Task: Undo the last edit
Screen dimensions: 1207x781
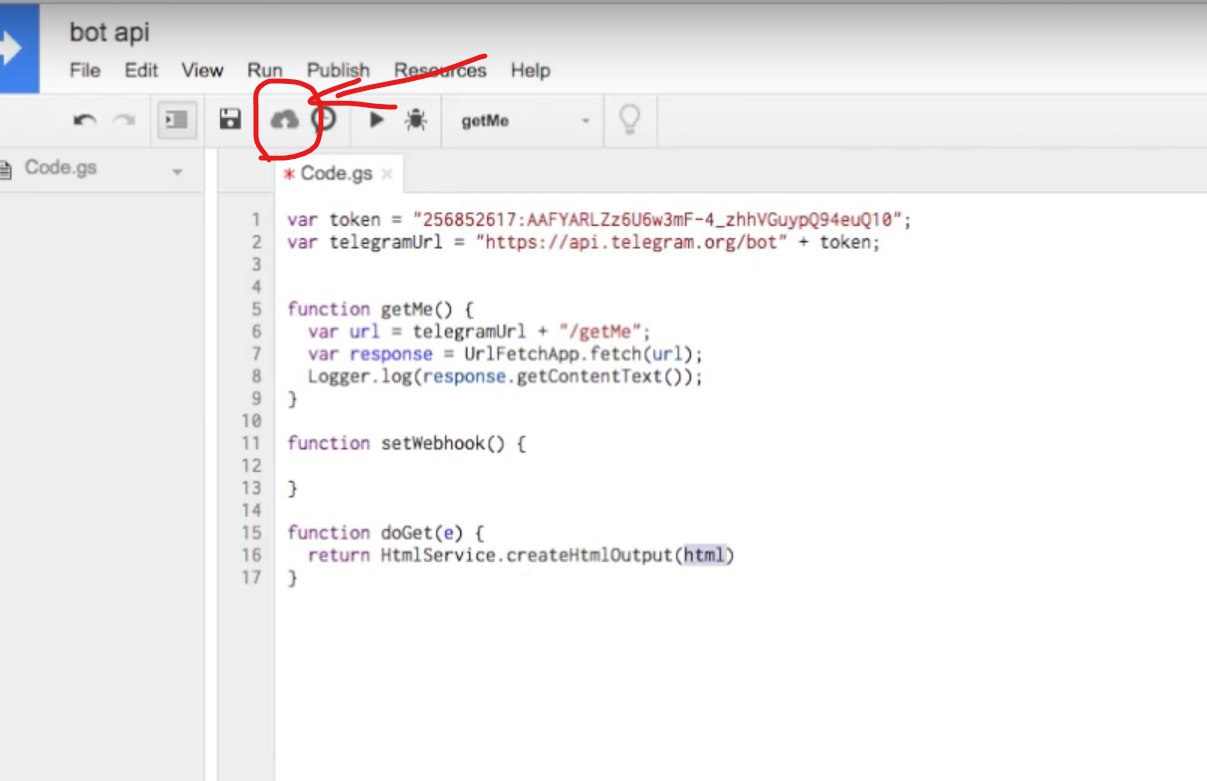Action: 85,121
